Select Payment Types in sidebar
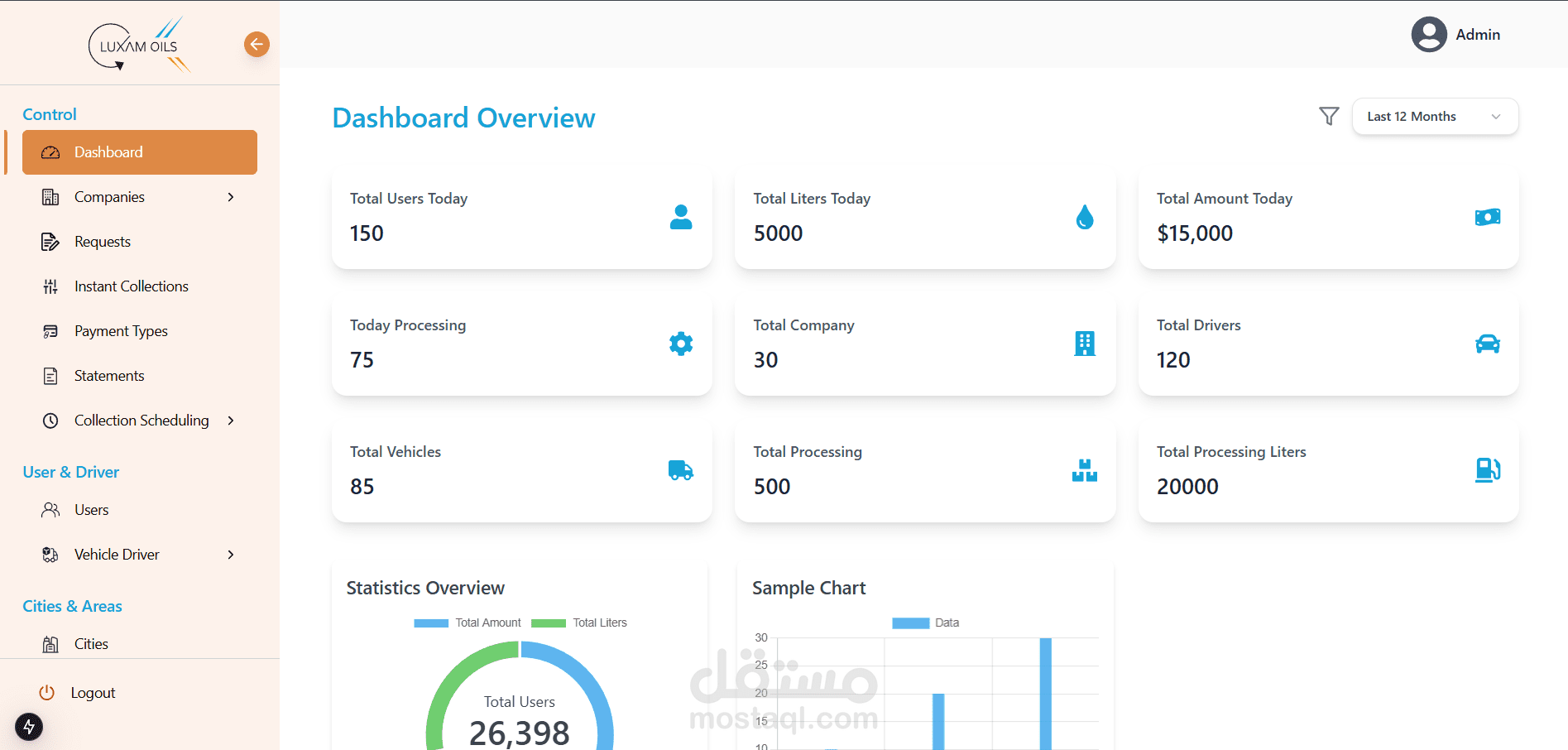This screenshot has width=1568, height=750. (140, 331)
